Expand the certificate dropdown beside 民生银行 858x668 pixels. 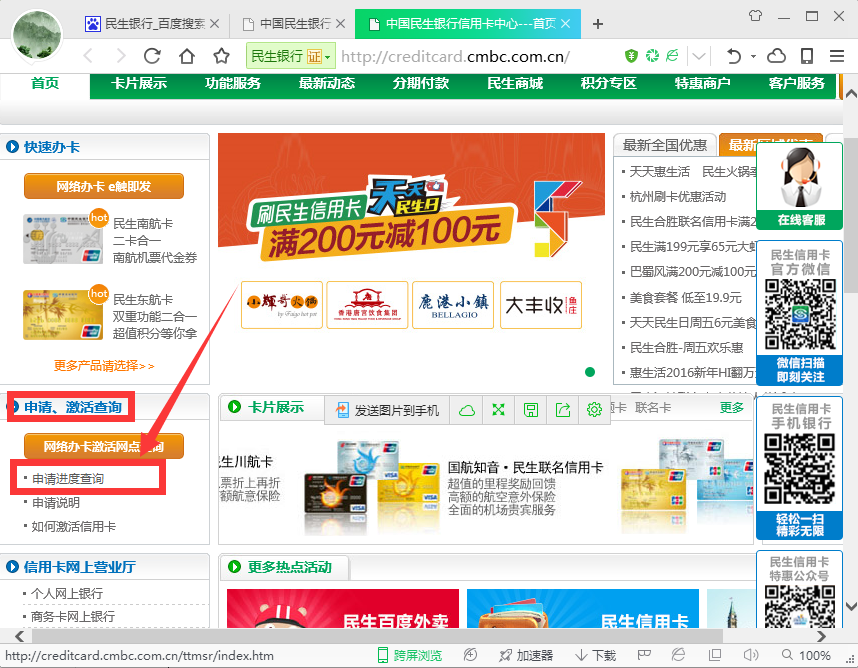pos(327,57)
